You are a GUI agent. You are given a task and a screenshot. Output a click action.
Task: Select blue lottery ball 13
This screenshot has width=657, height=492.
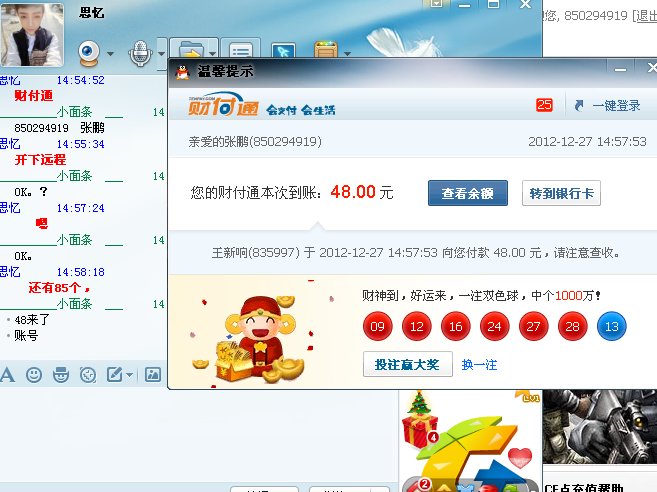point(612,326)
